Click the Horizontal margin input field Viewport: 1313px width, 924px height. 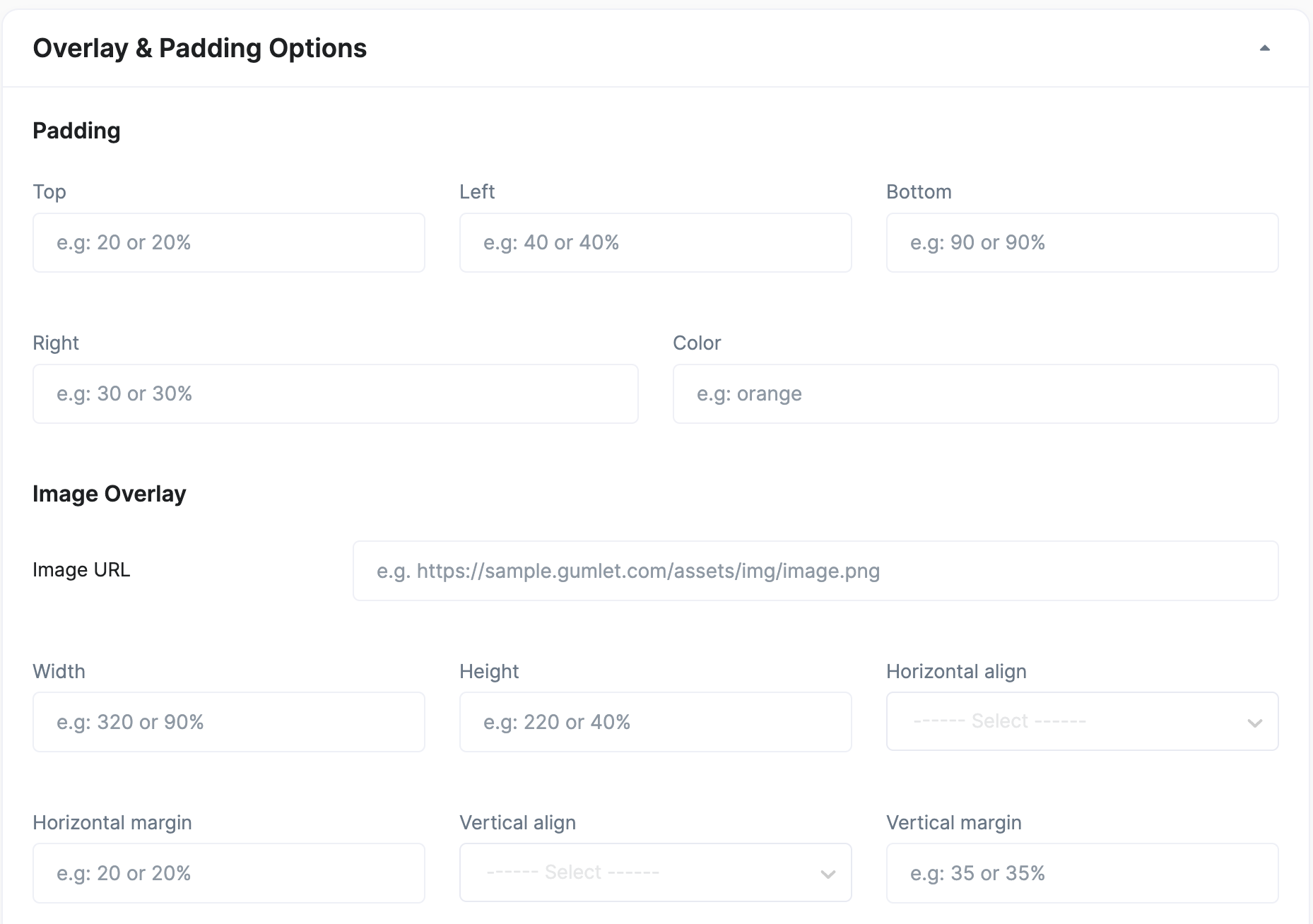point(228,873)
